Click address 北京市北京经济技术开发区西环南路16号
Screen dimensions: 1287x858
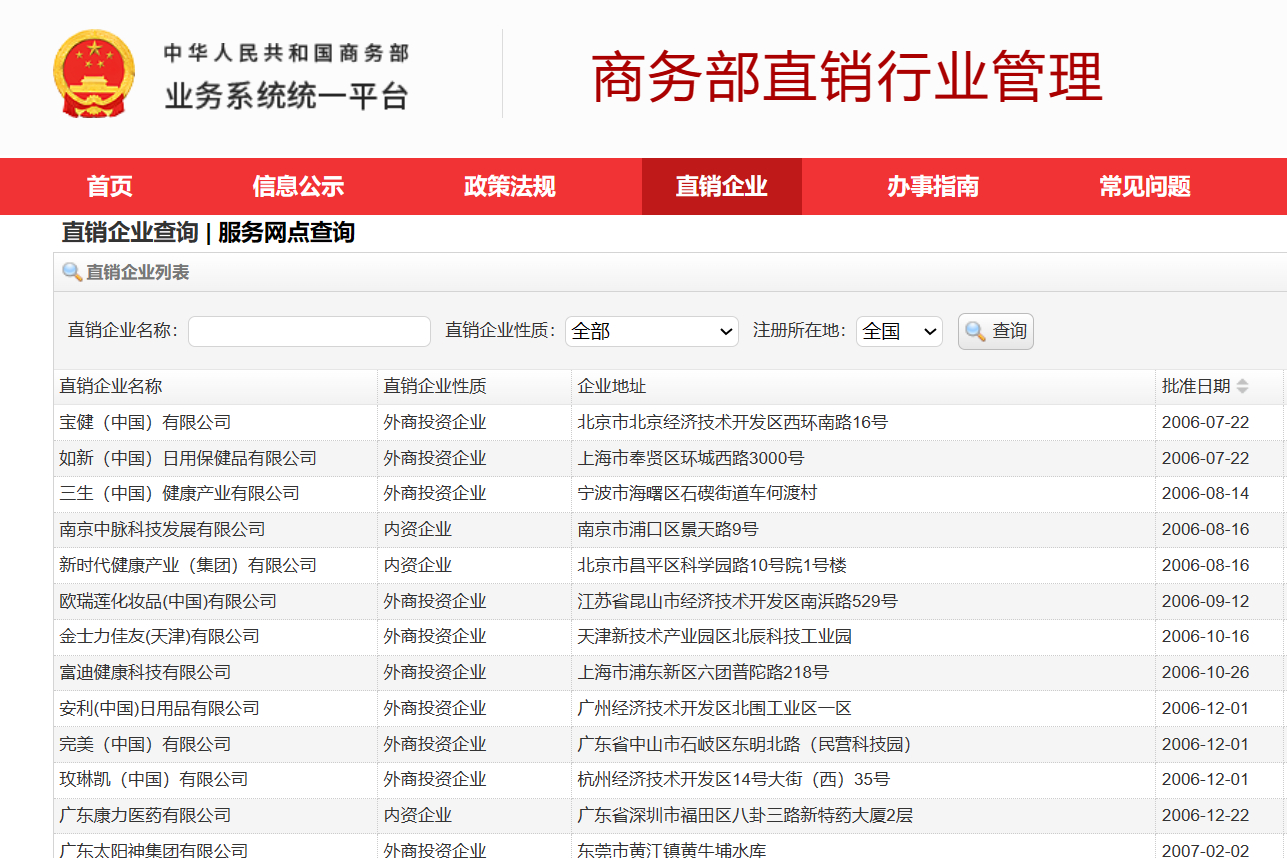(733, 422)
